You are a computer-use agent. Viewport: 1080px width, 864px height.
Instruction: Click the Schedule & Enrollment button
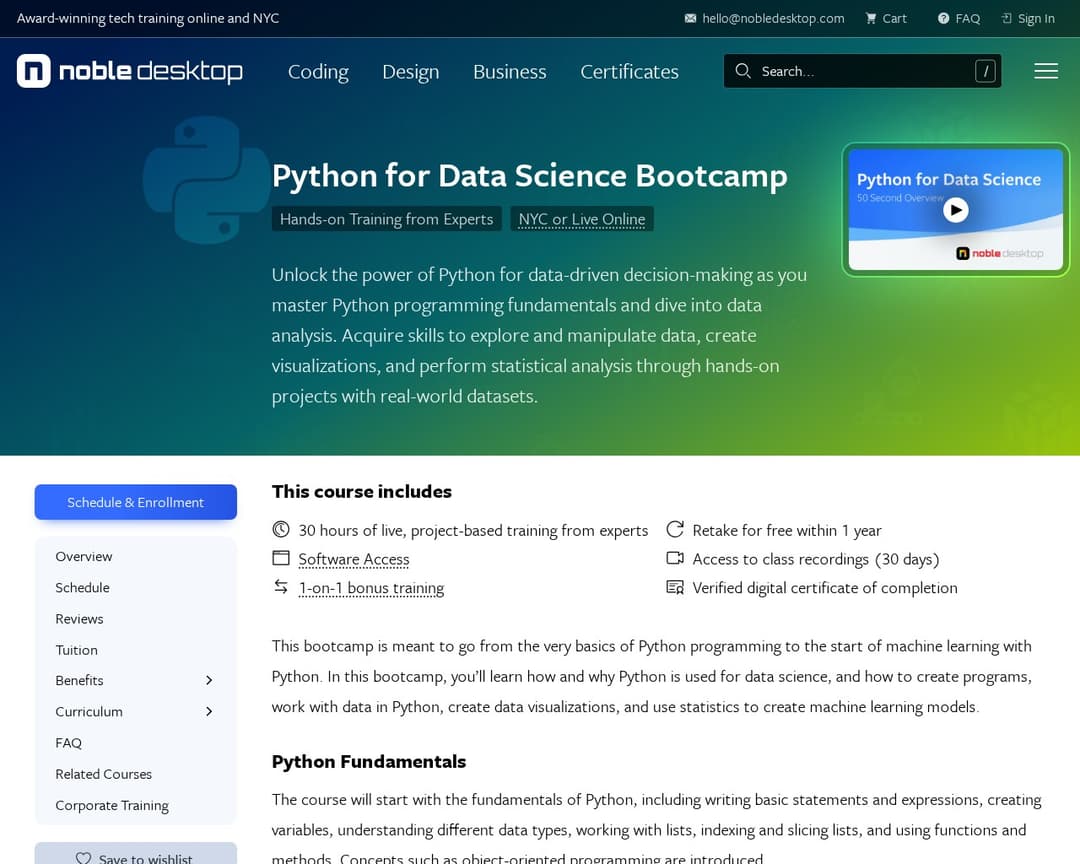click(136, 502)
